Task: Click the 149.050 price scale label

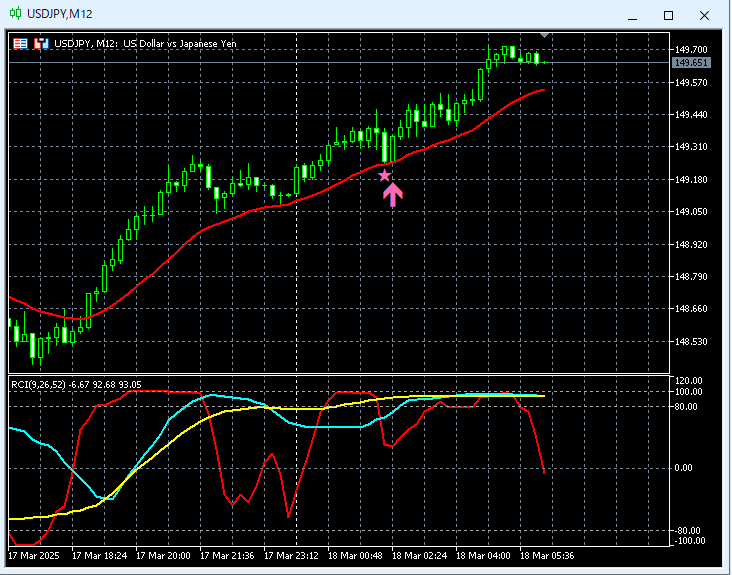Action: [x=691, y=212]
